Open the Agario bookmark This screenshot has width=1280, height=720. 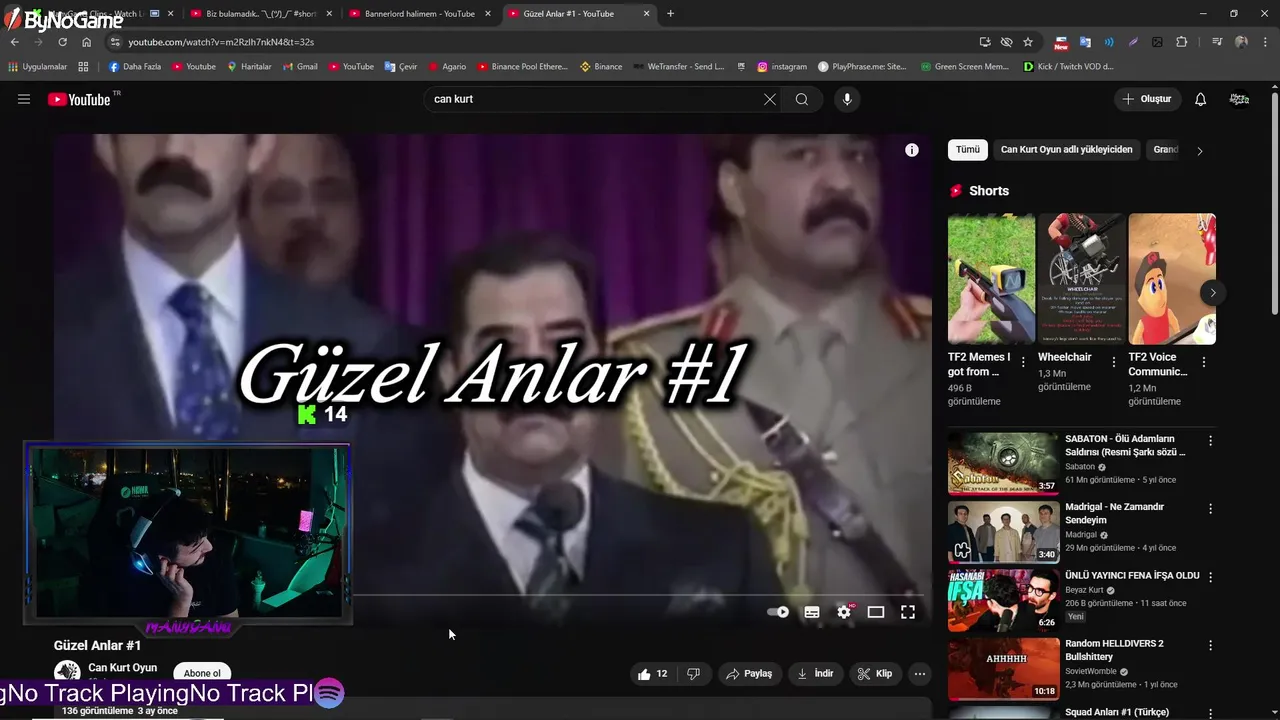click(x=447, y=67)
